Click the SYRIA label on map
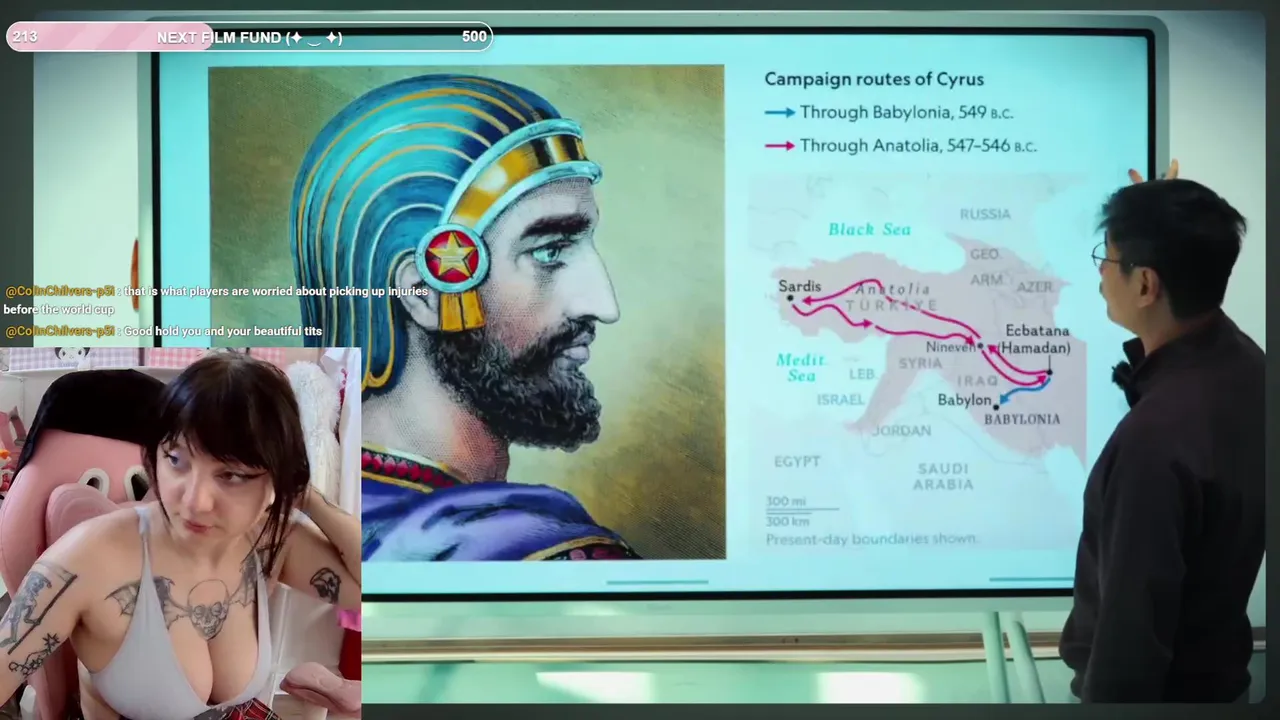The height and width of the screenshot is (720, 1280). tap(920, 363)
